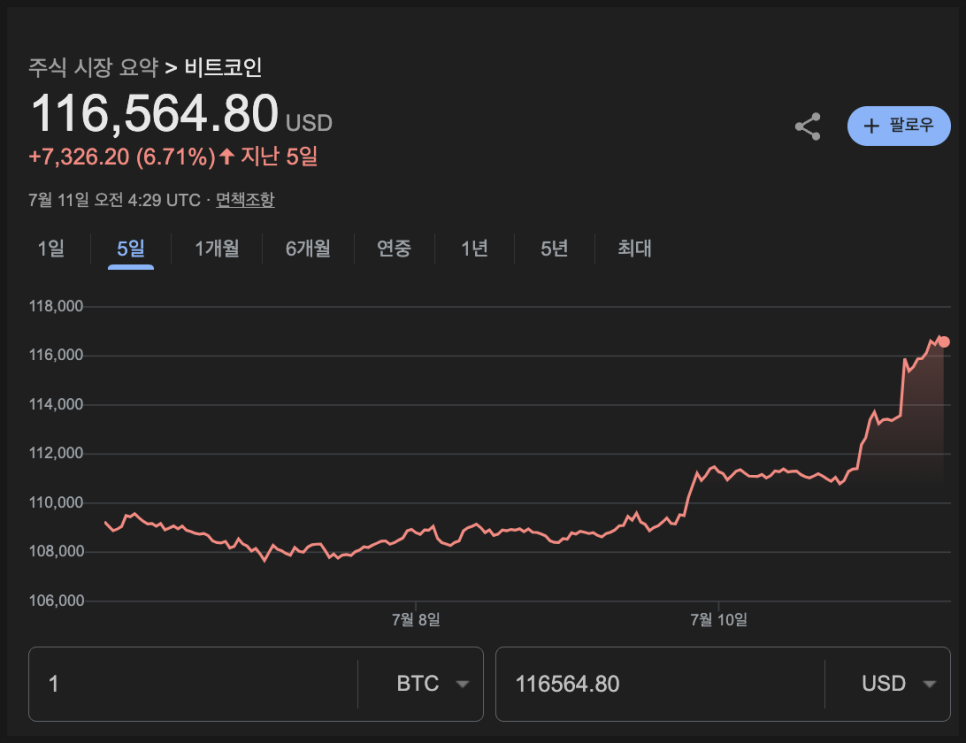Screen dimensions: 966x743
Task: Go to 주식 시장 요약 breadcrumb
Action: coord(94,67)
